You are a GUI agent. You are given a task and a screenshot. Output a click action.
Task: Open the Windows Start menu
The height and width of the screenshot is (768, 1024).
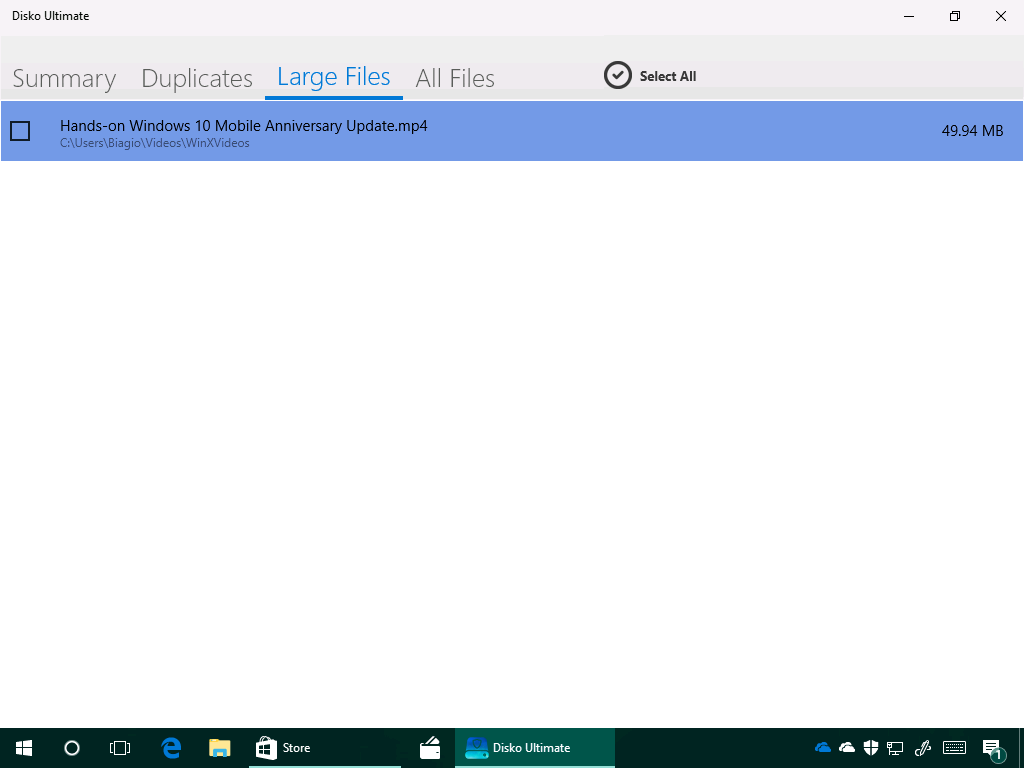point(24,748)
